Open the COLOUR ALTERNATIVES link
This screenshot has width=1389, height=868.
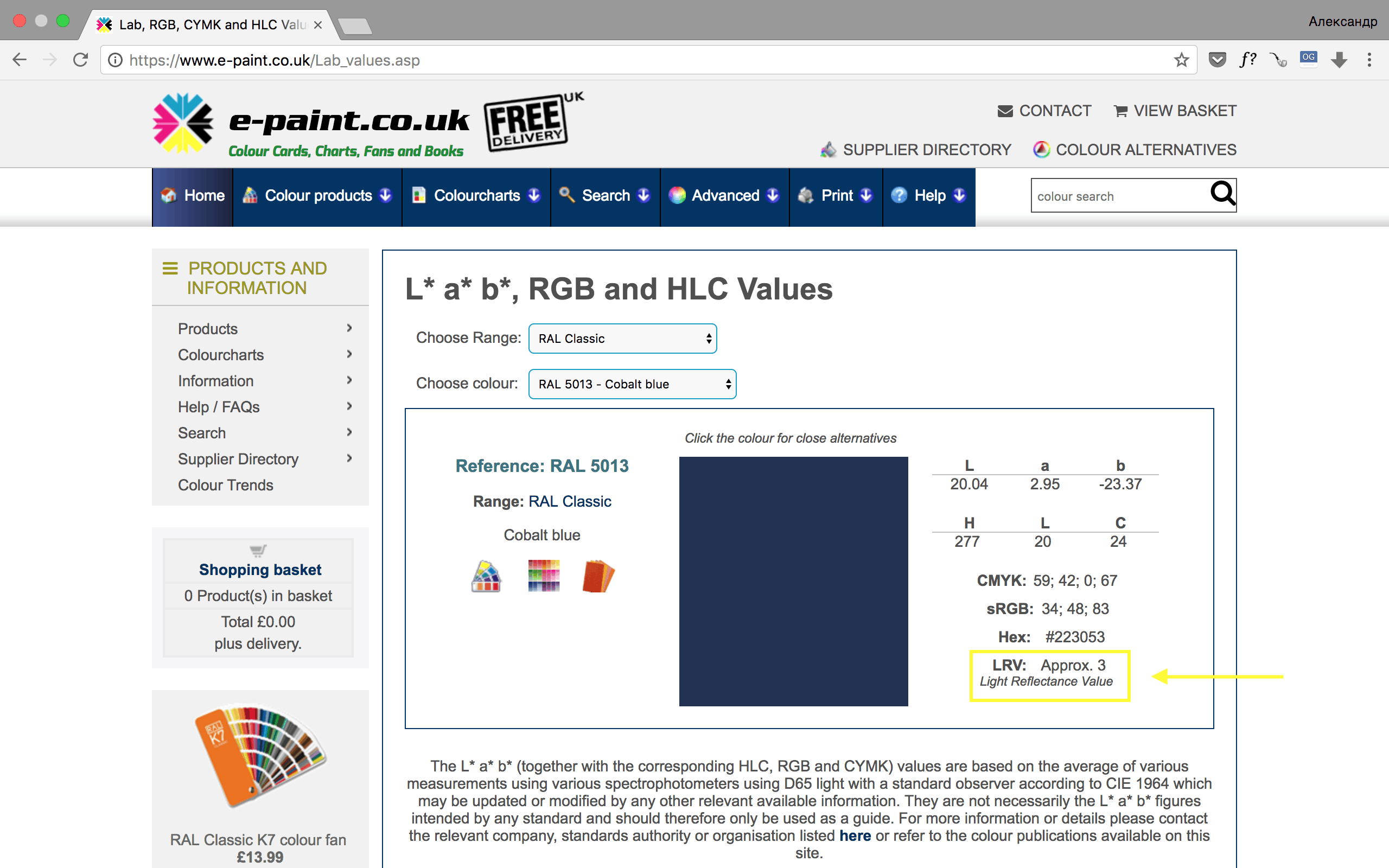click(x=1135, y=150)
